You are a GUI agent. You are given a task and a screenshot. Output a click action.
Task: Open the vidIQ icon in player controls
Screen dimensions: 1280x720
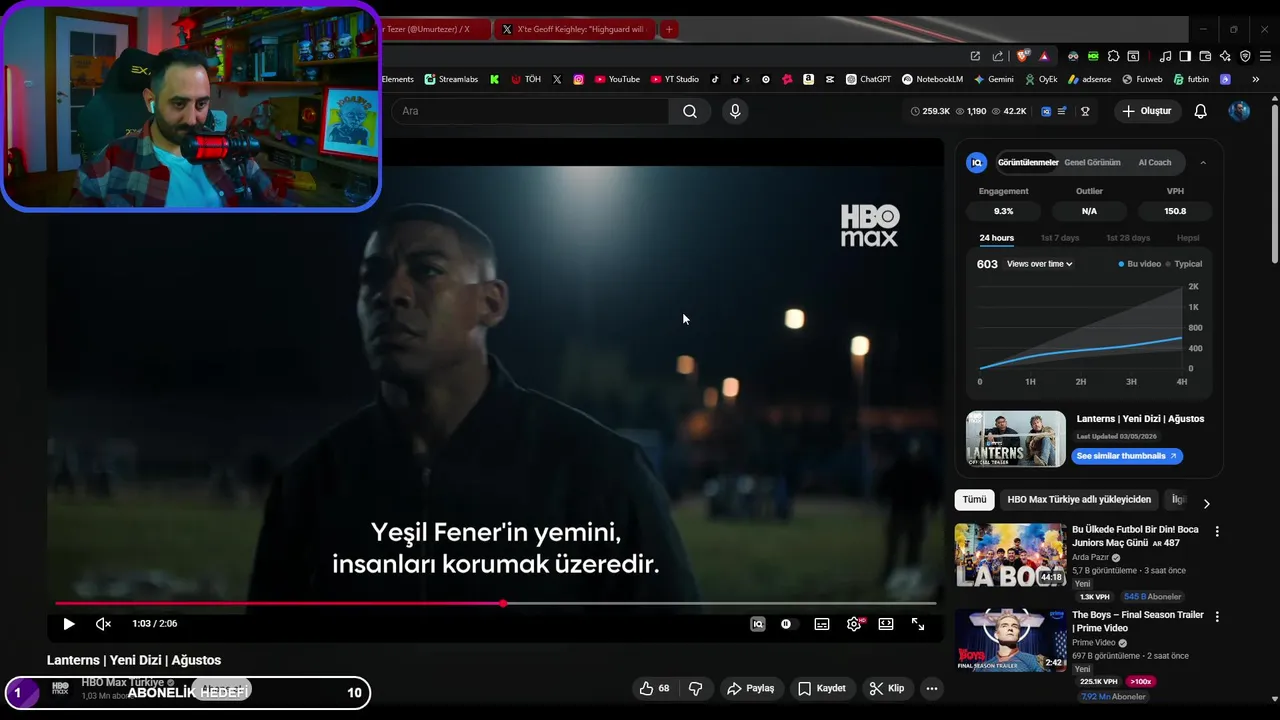tap(758, 624)
